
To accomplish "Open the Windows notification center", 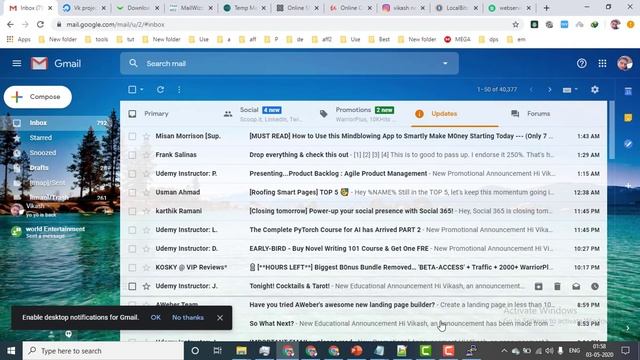I will click(x=625, y=351).
